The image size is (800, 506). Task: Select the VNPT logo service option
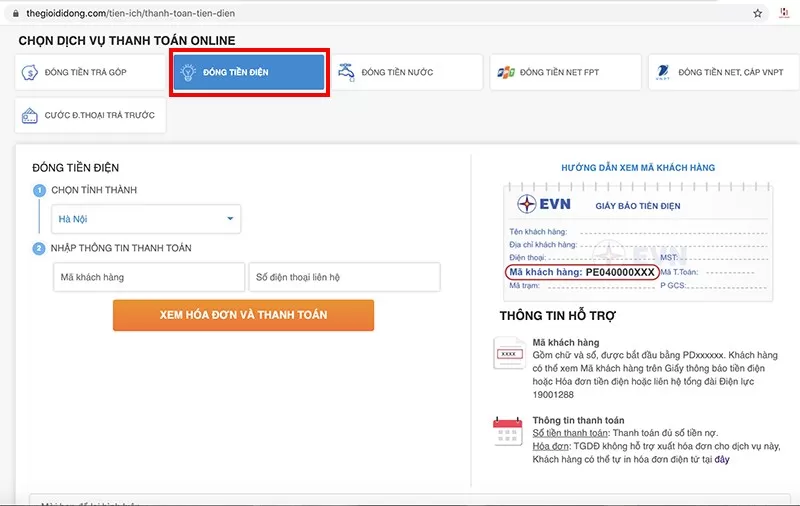coord(663,72)
